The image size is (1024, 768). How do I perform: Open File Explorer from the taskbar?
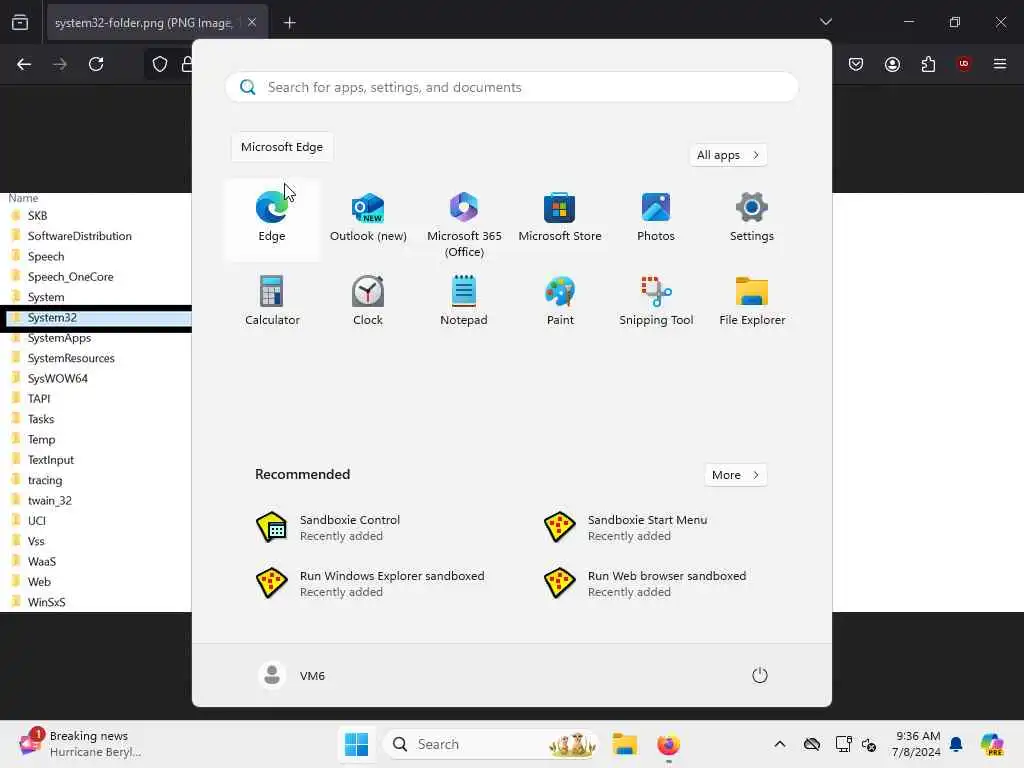(624, 744)
